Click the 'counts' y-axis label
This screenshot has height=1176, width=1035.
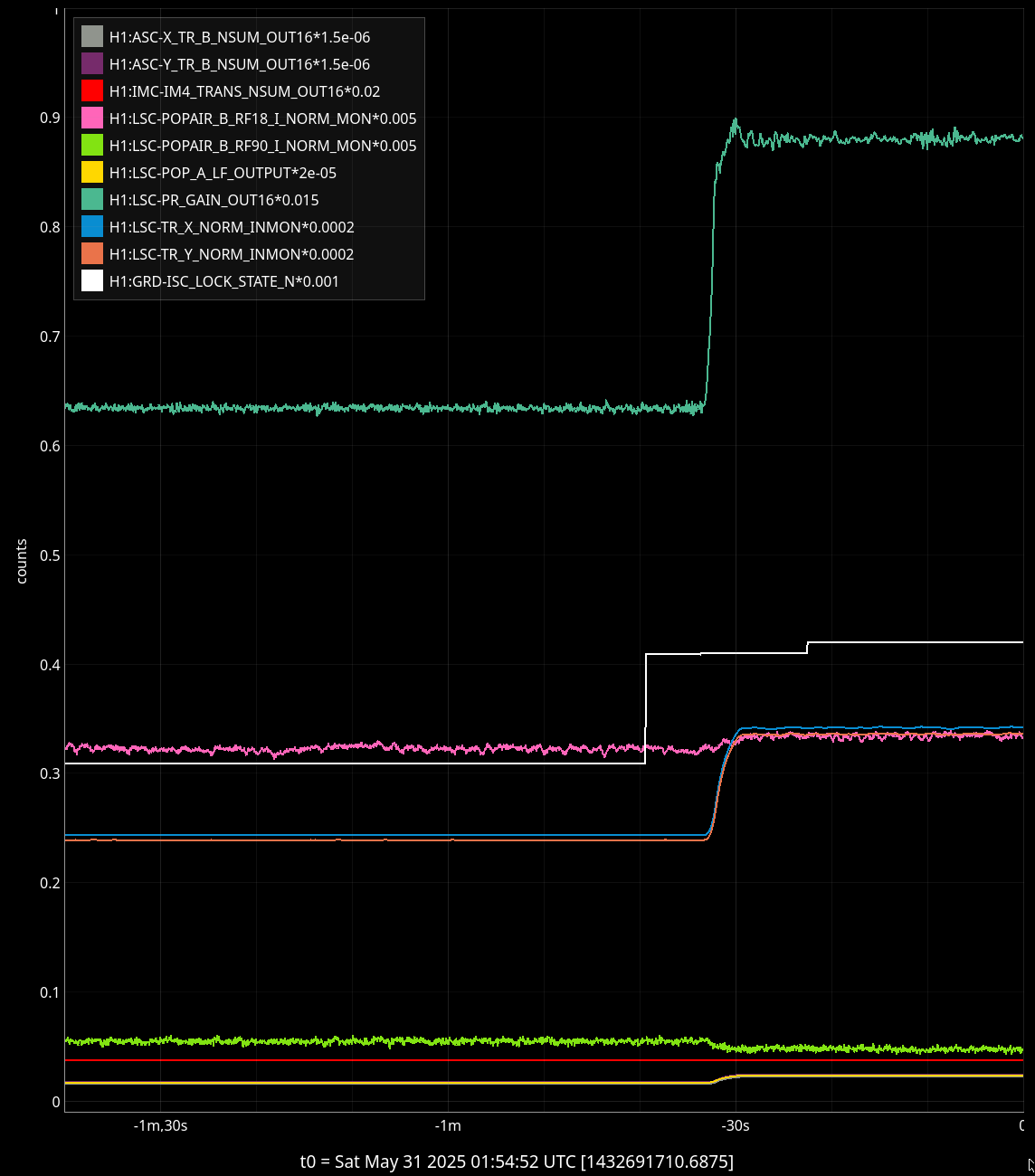click(x=22, y=561)
